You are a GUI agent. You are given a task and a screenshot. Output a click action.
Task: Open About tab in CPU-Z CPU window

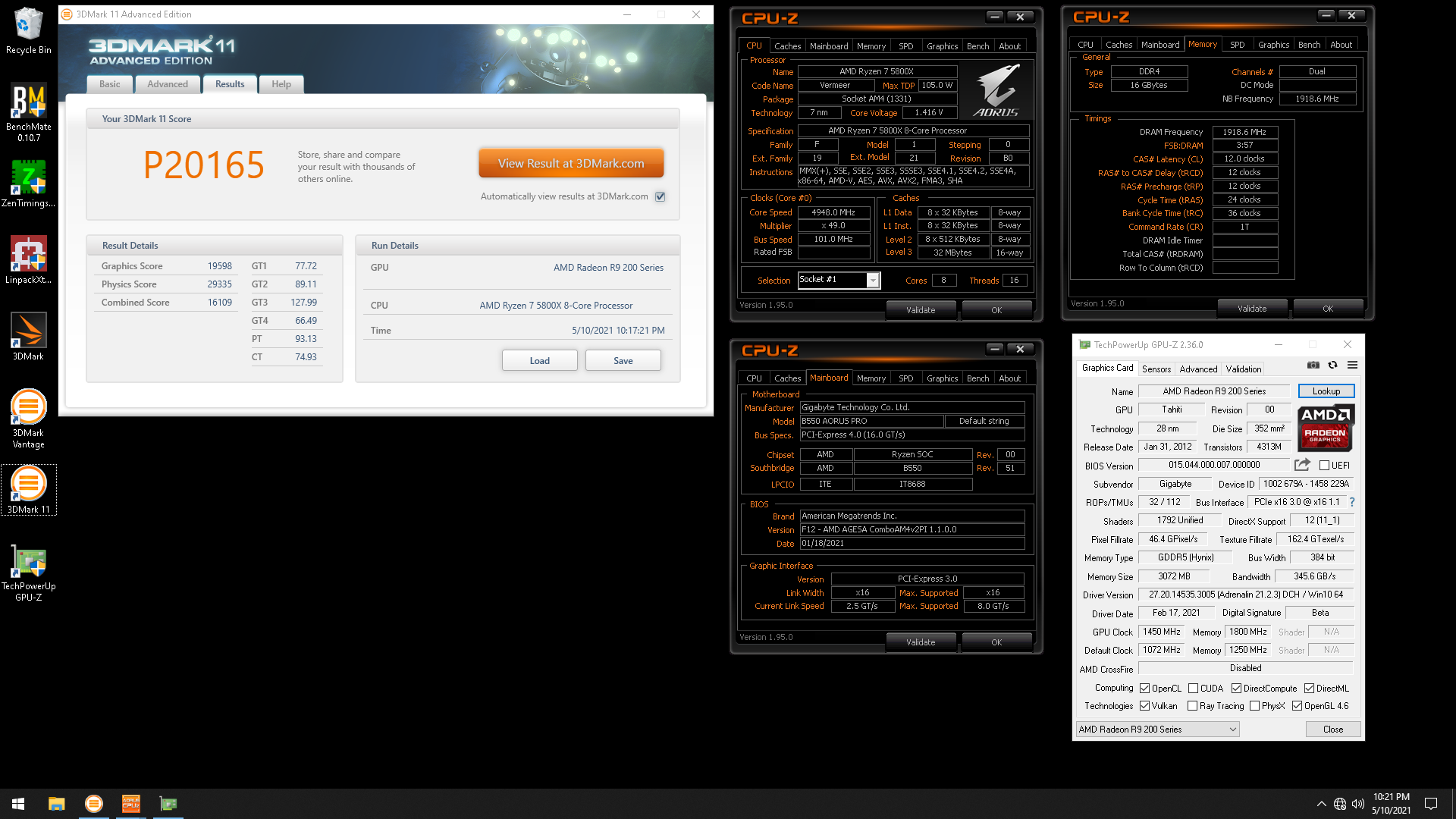1009,46
